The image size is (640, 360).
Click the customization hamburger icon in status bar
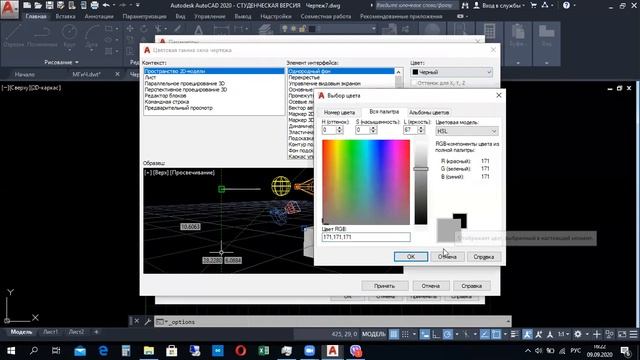[x=633, y=334]
